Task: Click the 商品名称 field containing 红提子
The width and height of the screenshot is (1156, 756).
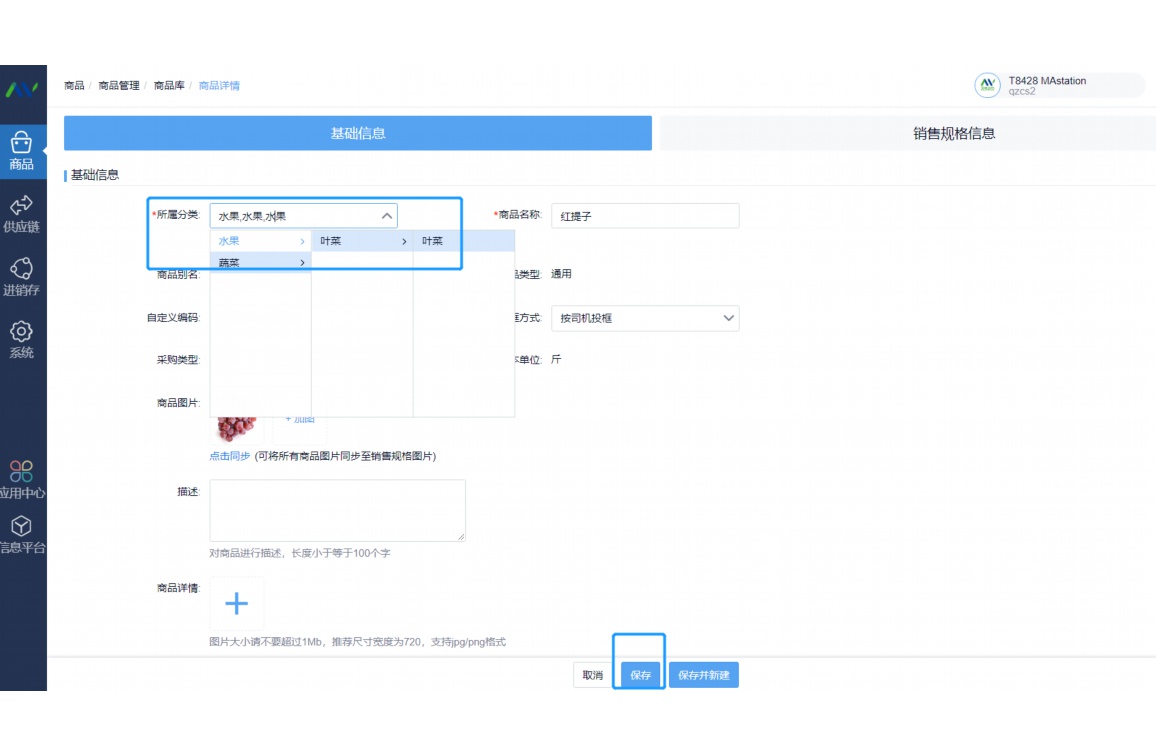Action: (x=644, y=216)
